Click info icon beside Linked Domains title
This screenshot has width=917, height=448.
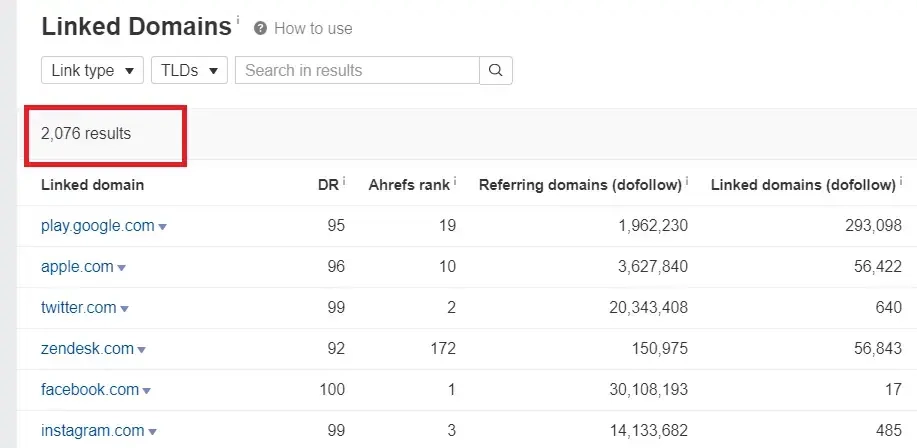238,20
